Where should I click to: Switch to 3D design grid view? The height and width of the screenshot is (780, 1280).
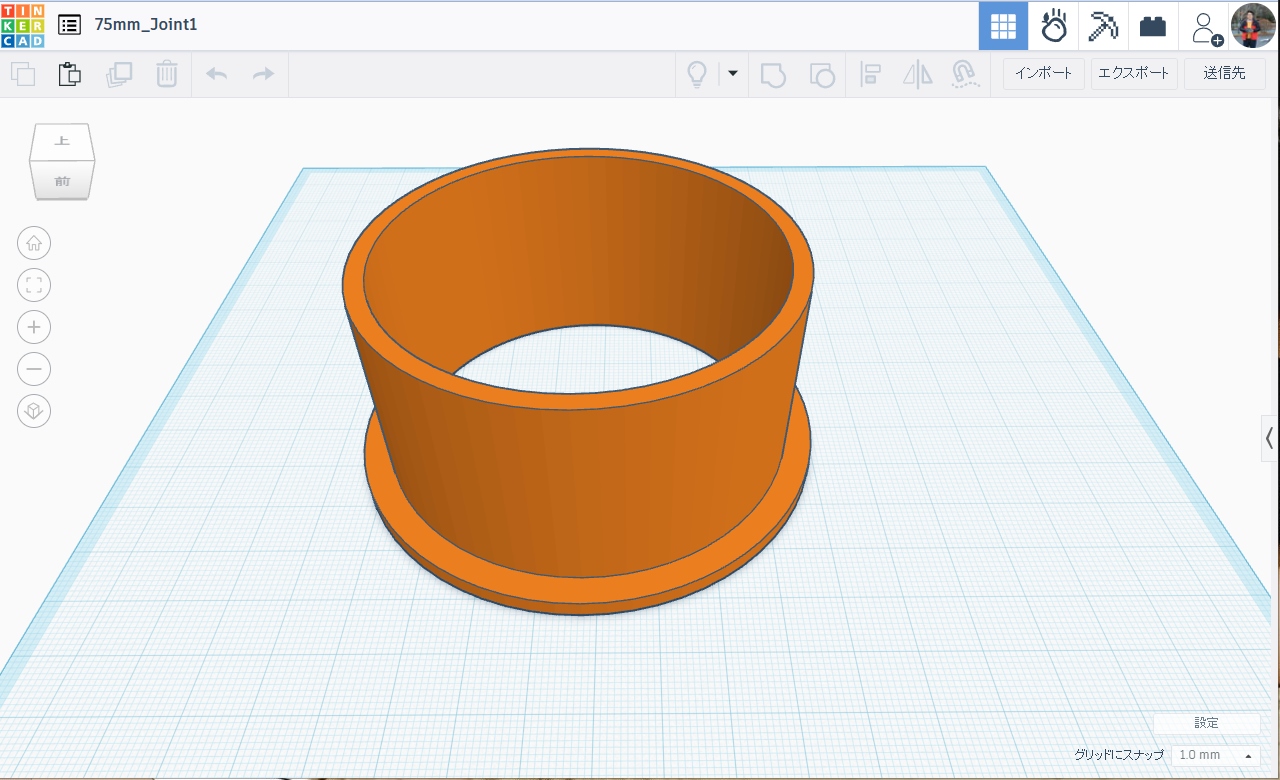1003,26
